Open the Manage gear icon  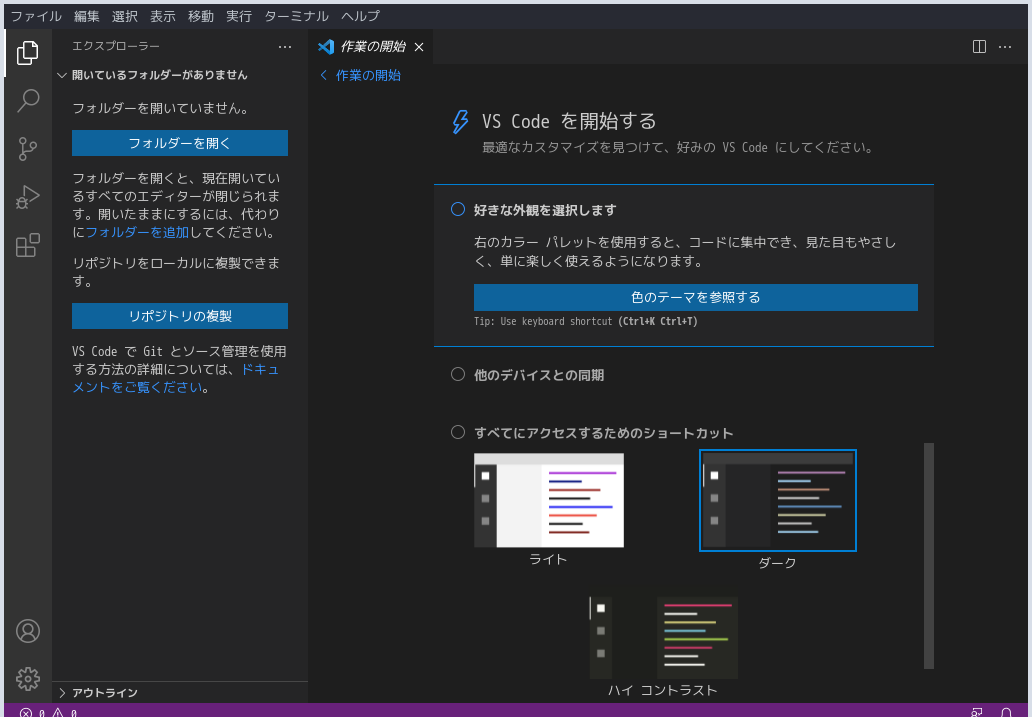[28, 678]
